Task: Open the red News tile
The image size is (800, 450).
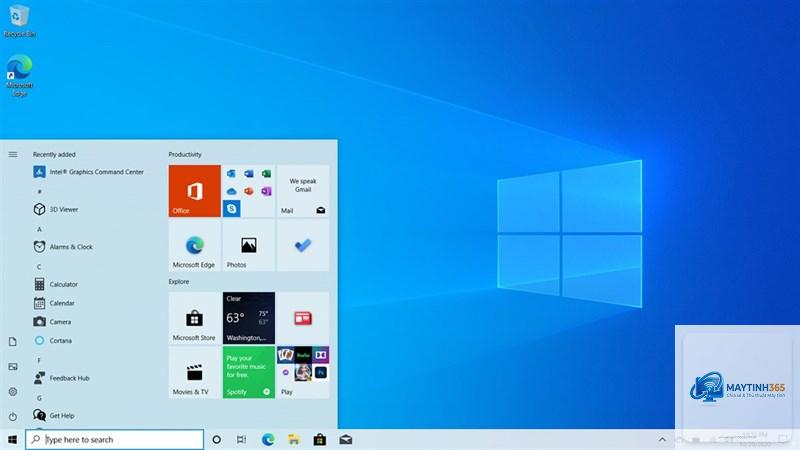Action: pyautogui.click(x=303, y=318)
